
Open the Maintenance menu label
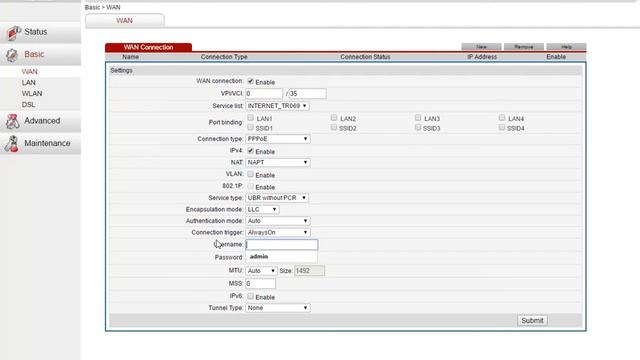(47, 143)
